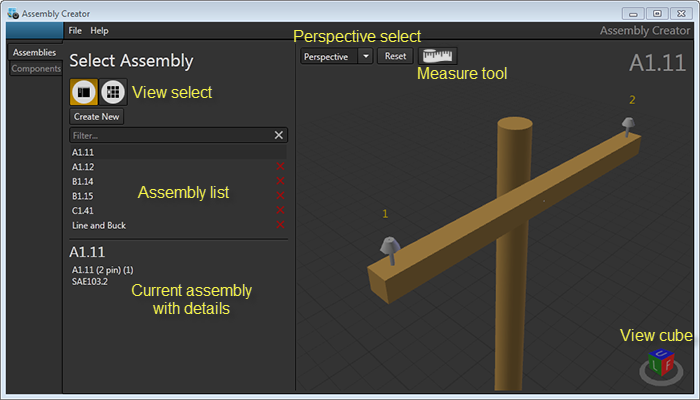Delete assembly C1.41 with red X

(x=280, y=211)
